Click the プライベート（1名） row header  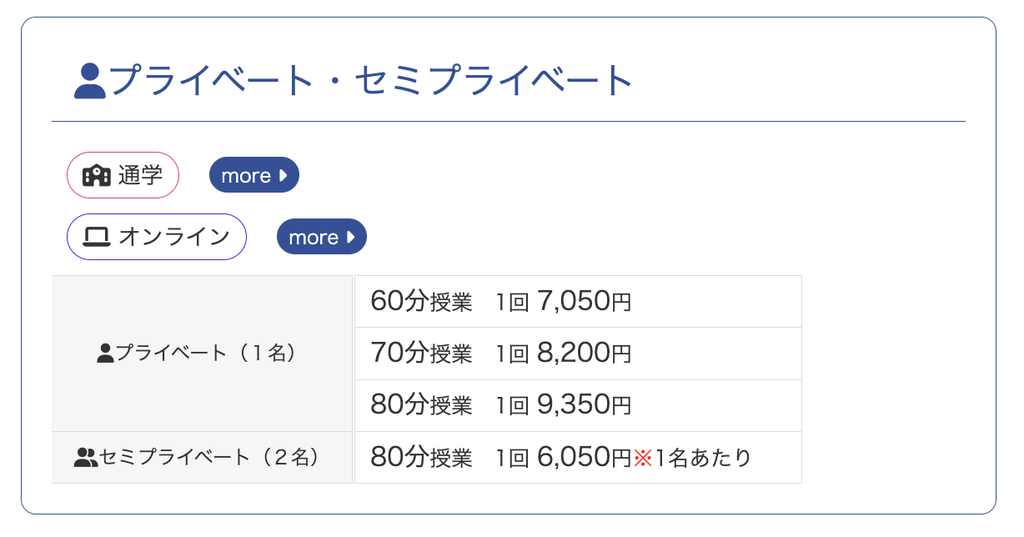coord(202,353)
